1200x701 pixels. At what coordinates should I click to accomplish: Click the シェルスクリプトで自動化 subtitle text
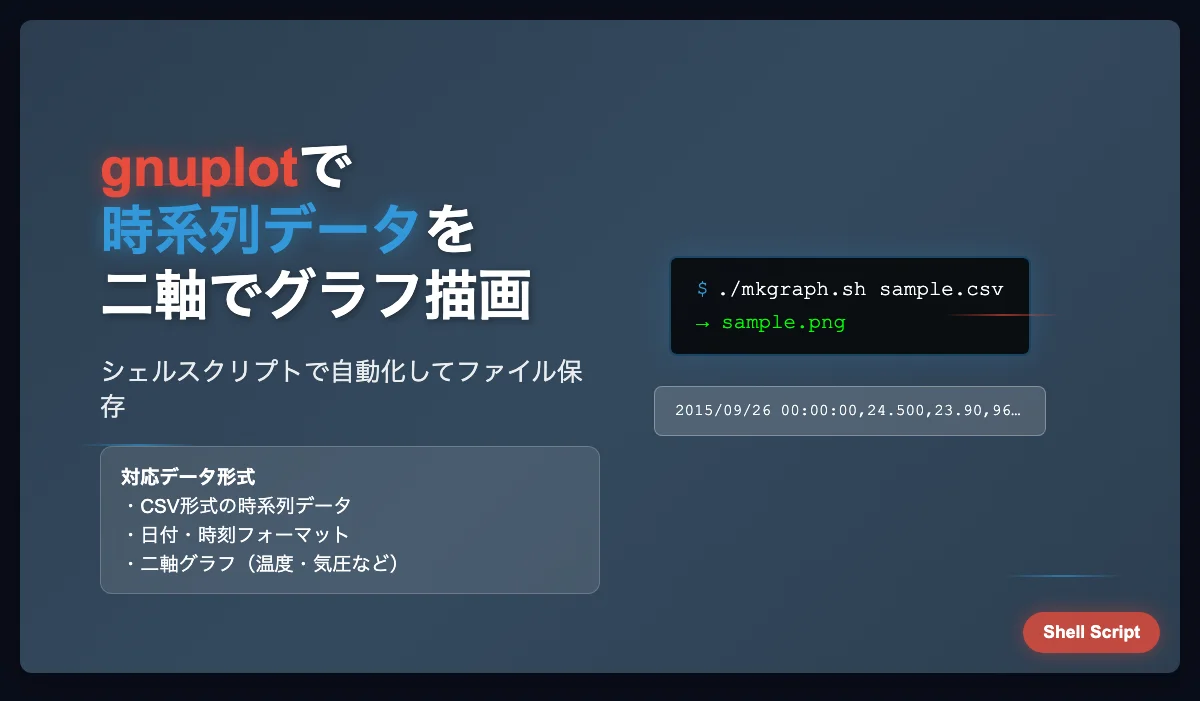(340, 372)
